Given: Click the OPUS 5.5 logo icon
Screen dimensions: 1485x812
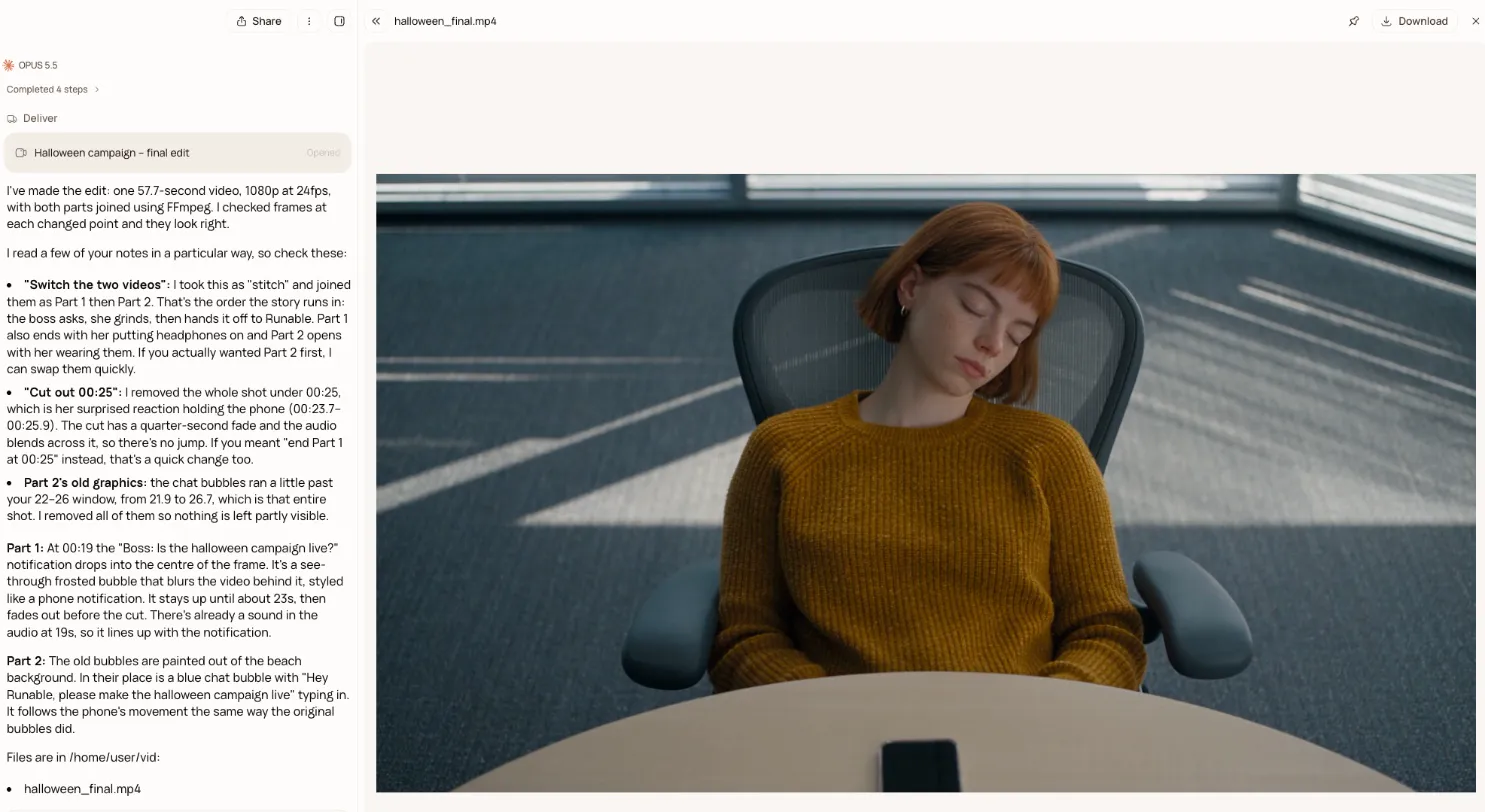Looking at the screenshot, I should [9, 65].
